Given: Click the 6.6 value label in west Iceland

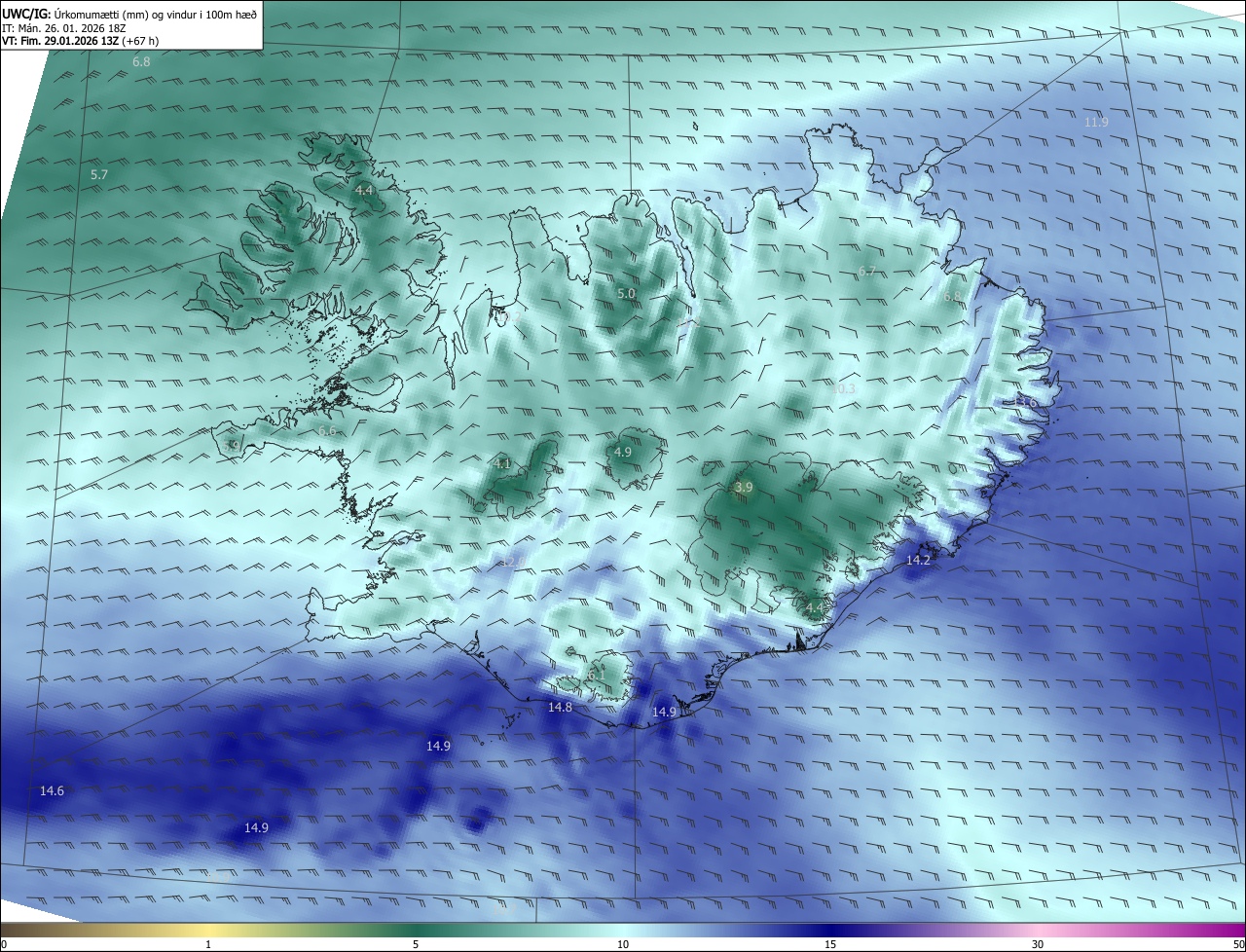Looking at the screenshot, I should [x=327, y=430].
